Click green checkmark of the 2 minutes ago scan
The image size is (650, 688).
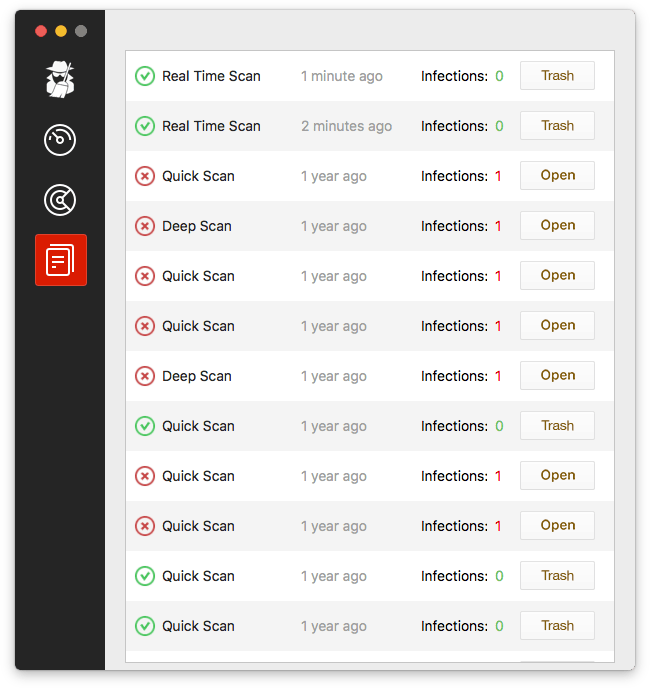(144, 126)
